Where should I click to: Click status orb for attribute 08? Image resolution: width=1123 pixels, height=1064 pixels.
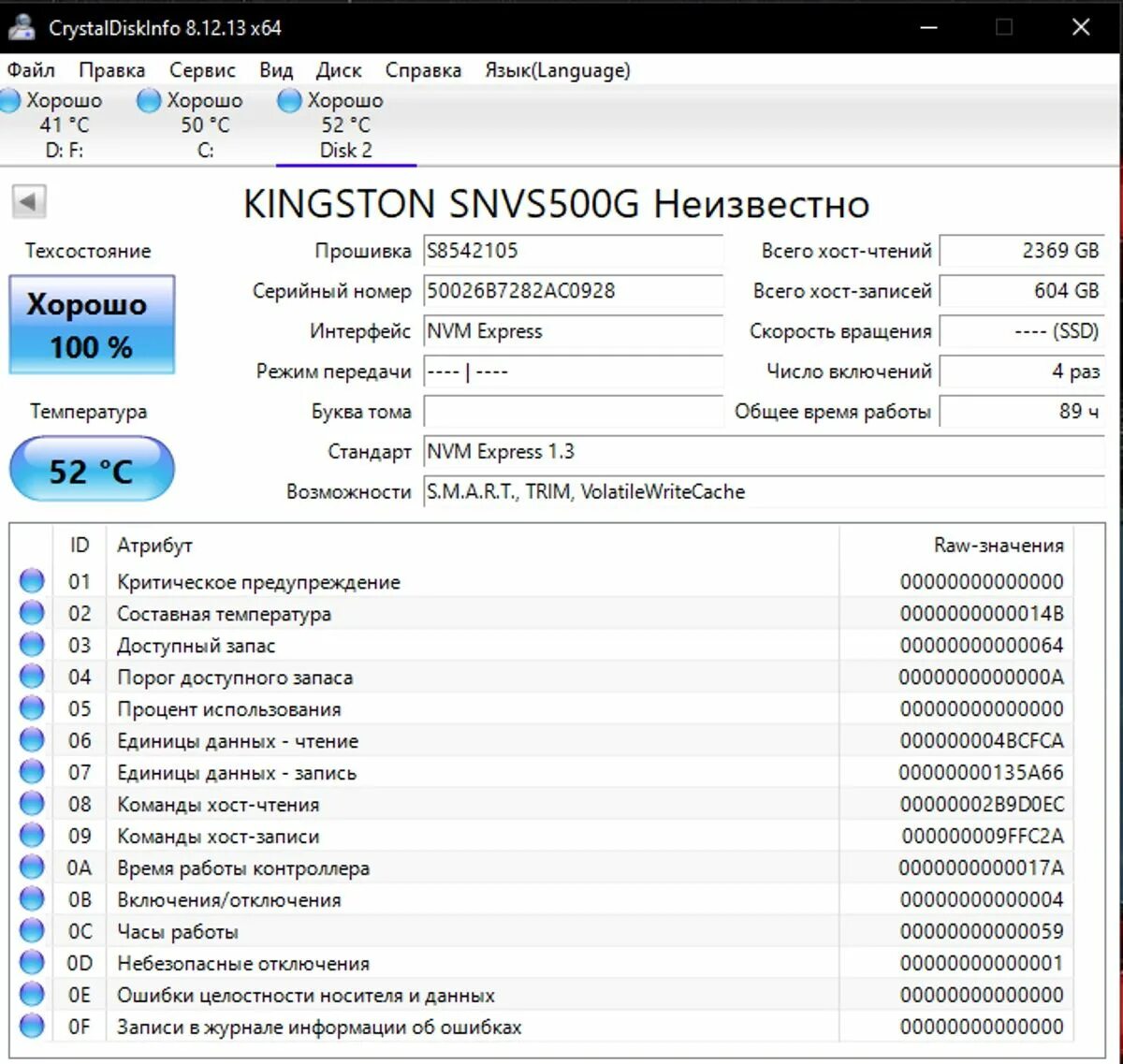(x=32, y=804)
